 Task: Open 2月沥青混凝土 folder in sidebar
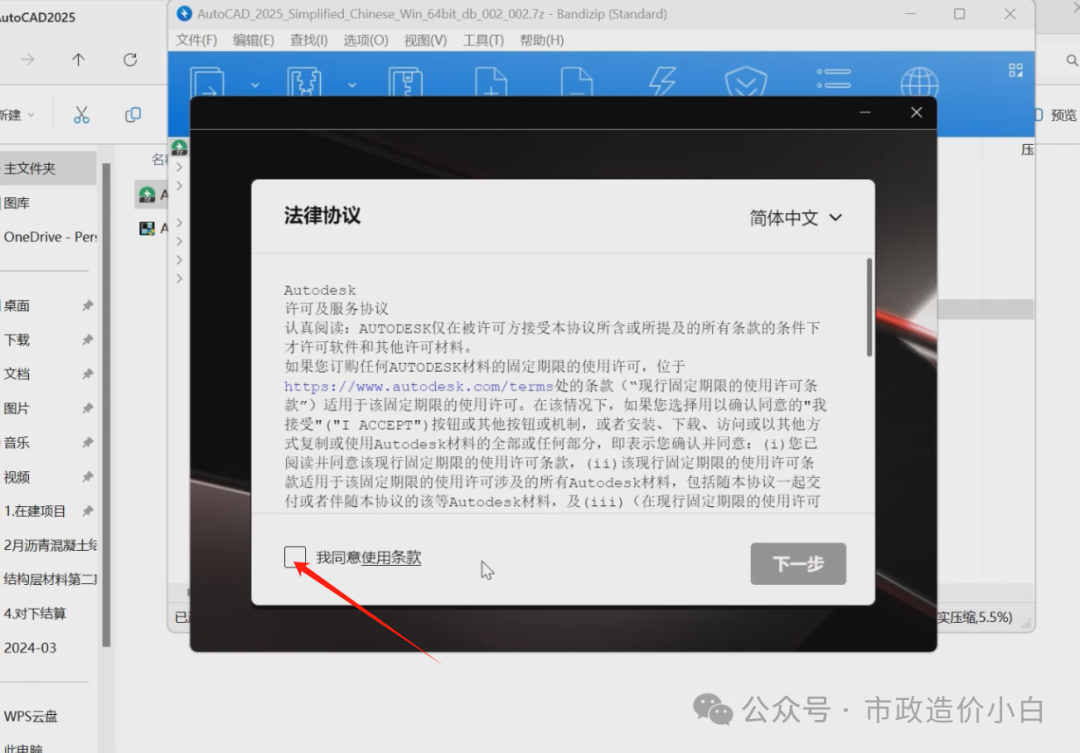(48, 545)
